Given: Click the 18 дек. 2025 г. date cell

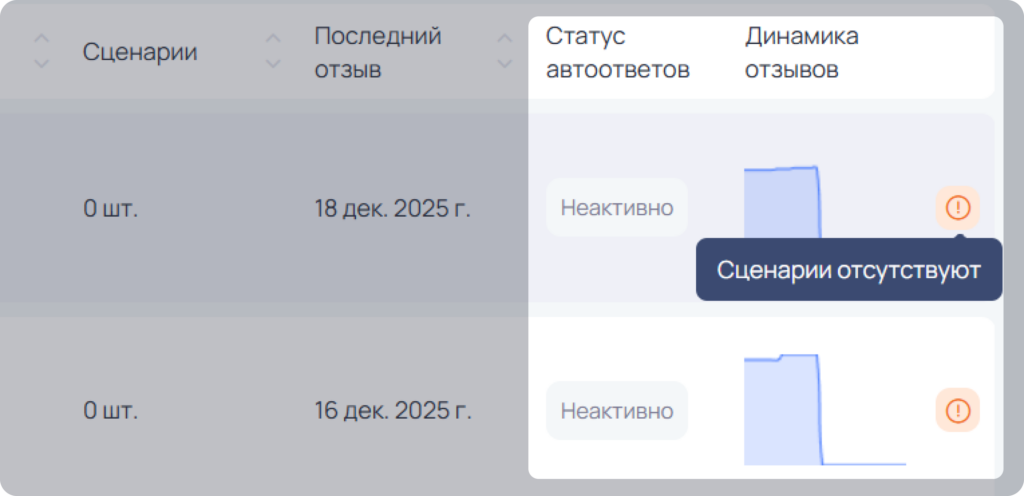Looking at the screenshot, I should (392, 209).
